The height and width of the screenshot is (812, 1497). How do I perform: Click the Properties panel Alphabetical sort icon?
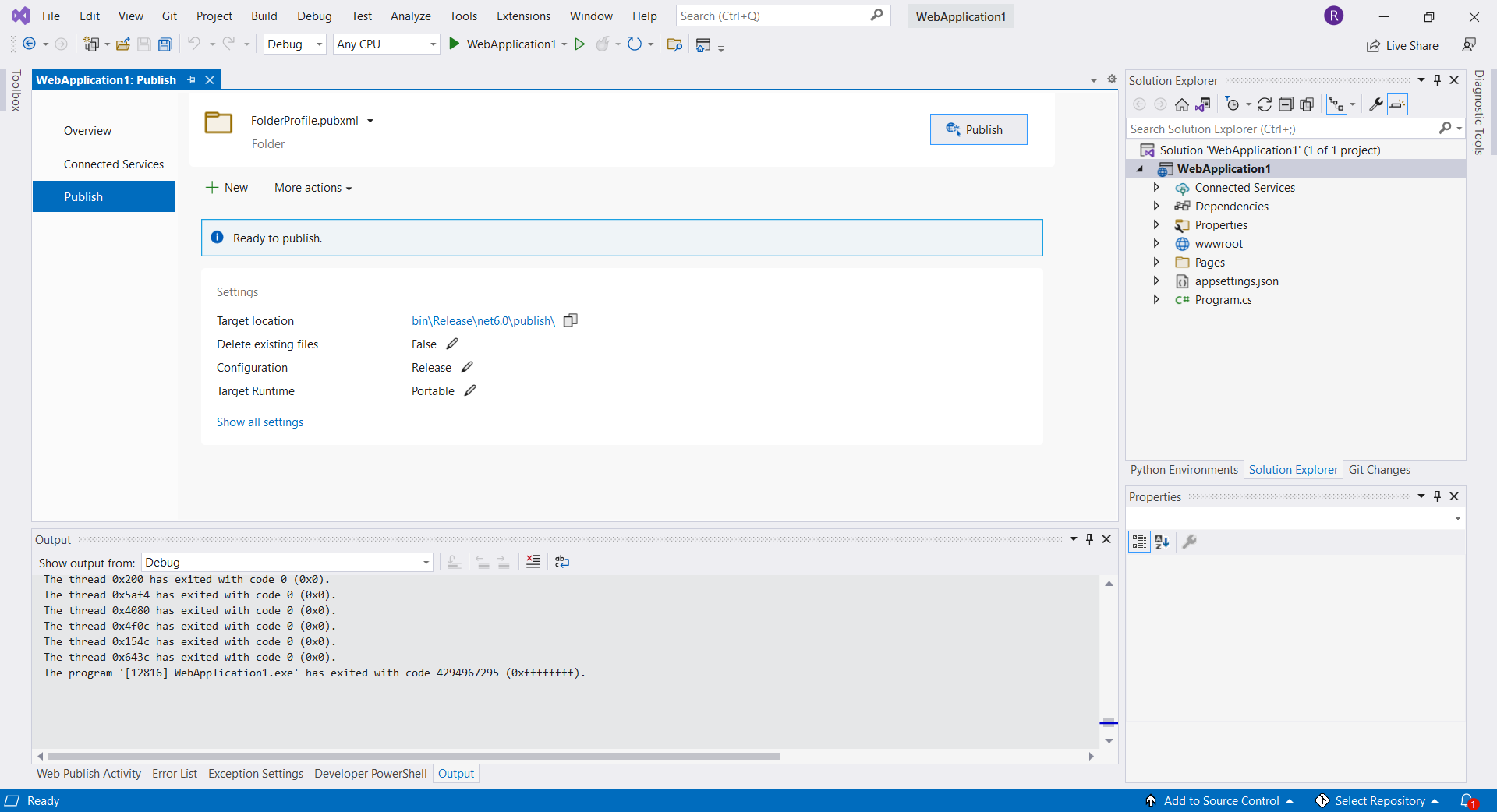point(1162,542)
